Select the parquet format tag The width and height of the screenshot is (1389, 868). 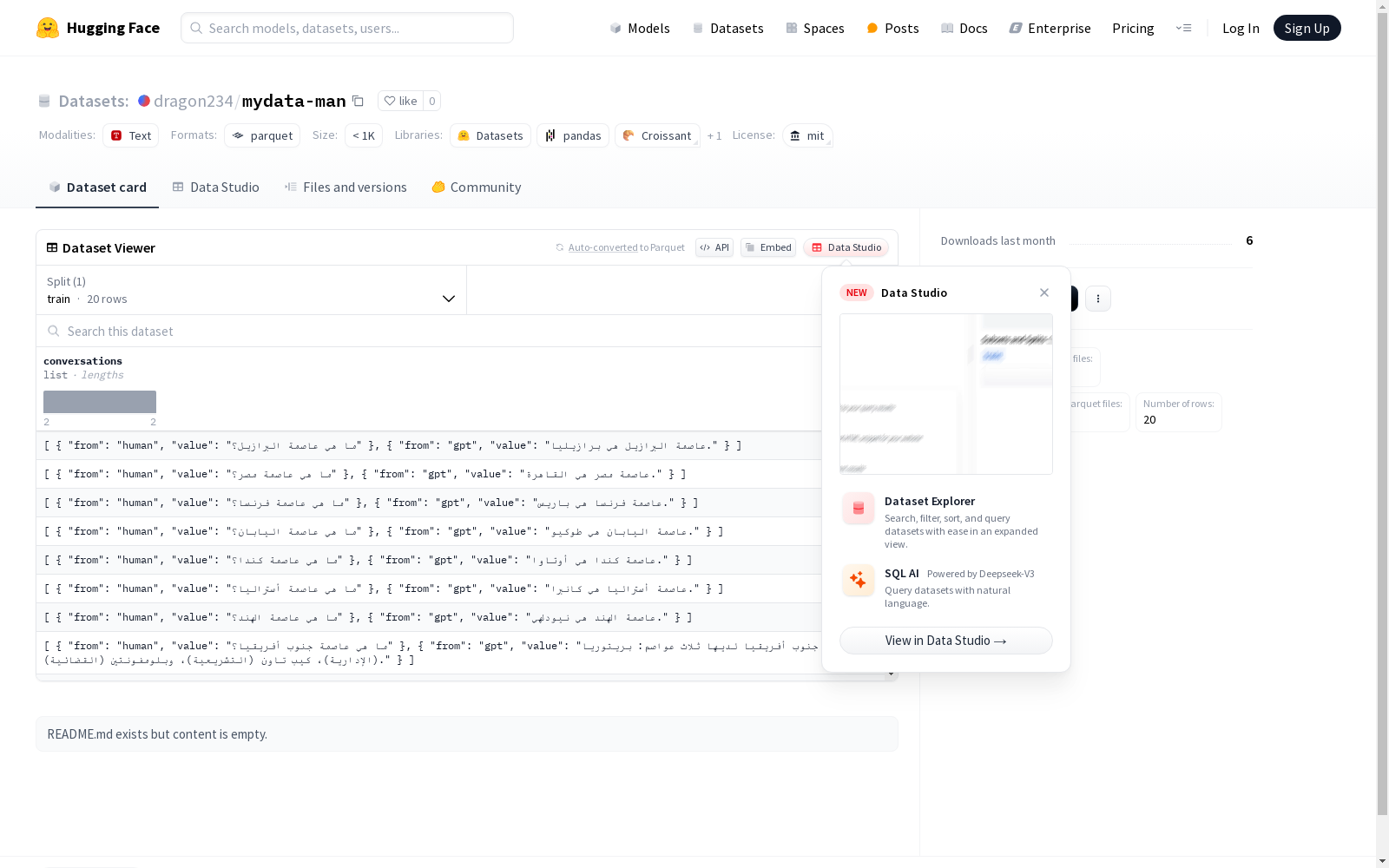[x=262, y=135]
